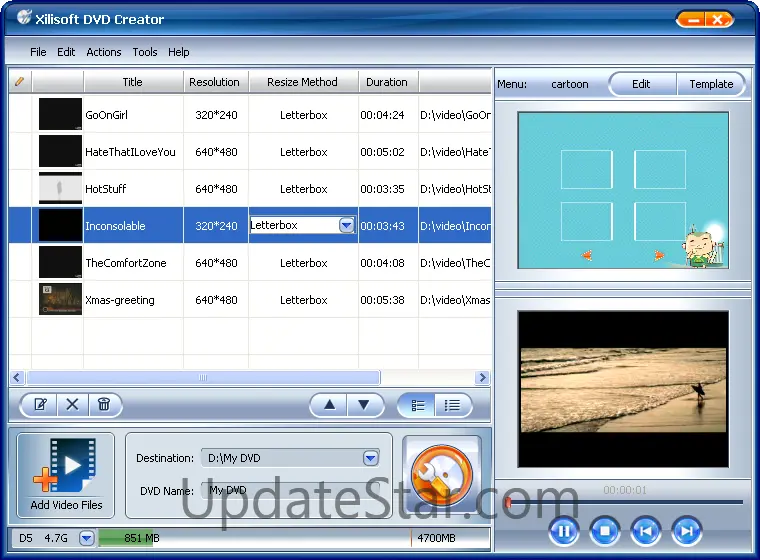
Task: Click the pencil icon in table header
Action: click(x=19, y=81)
